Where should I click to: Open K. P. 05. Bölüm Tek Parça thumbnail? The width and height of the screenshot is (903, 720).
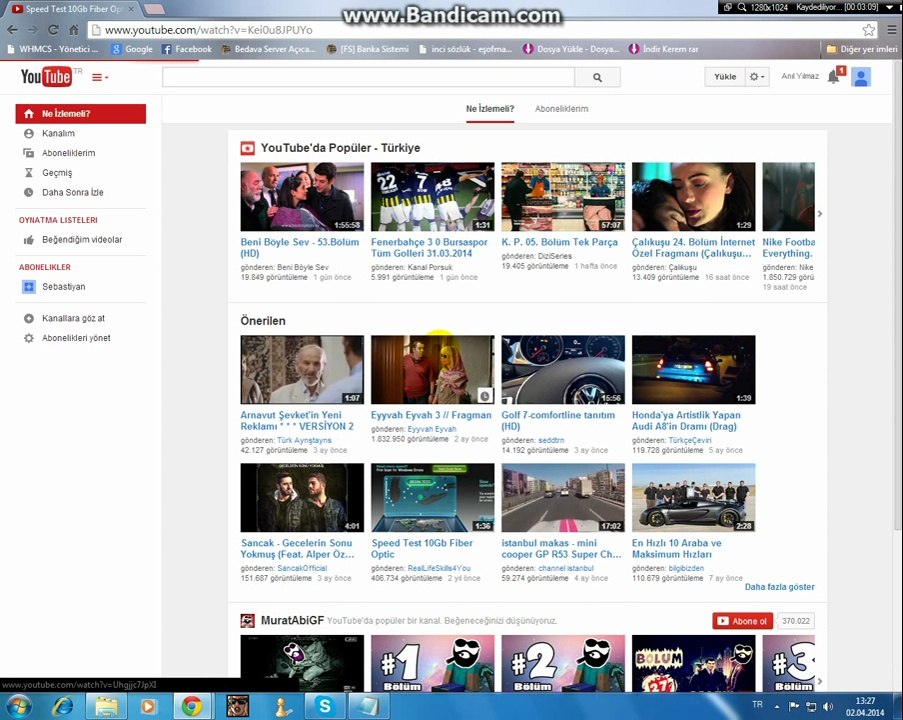(563, 196)
